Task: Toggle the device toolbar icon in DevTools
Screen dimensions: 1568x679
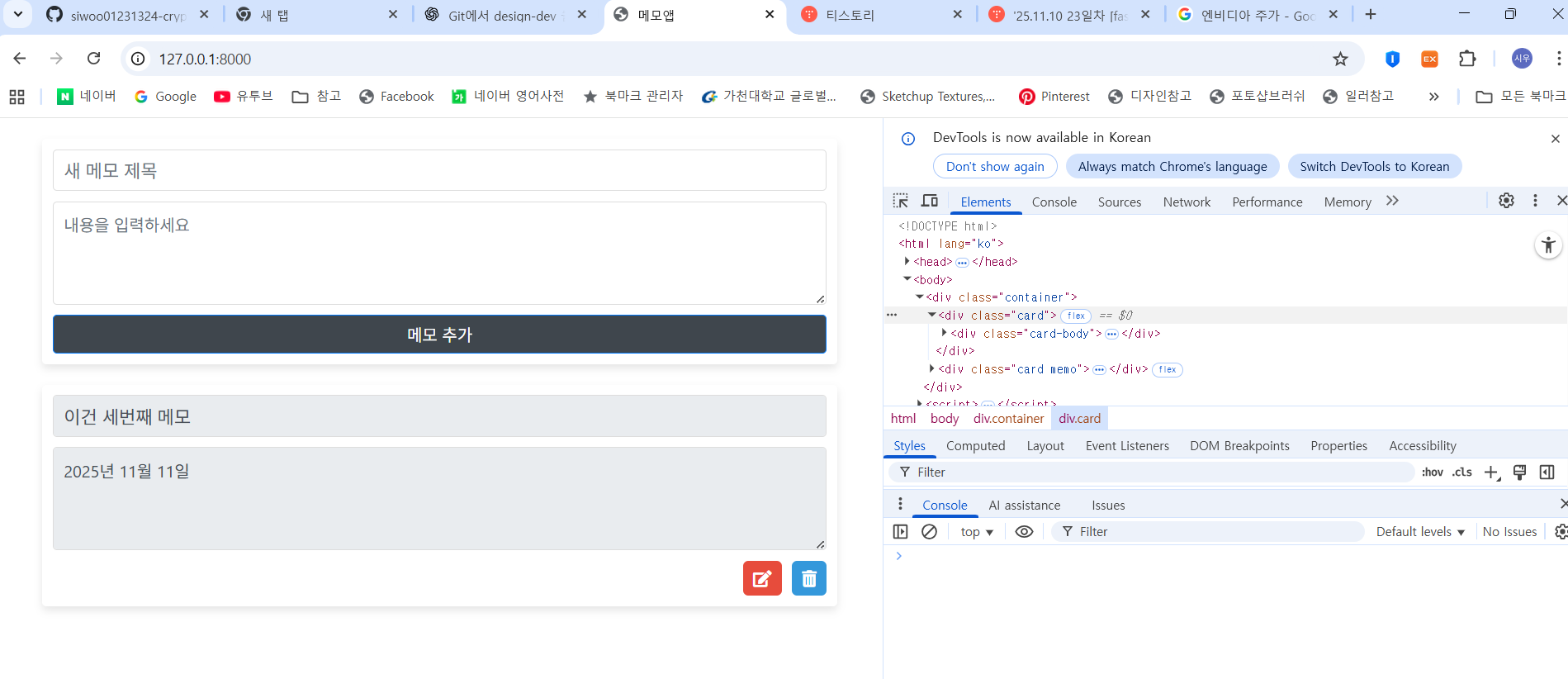Action: click(x=930, y=201)
